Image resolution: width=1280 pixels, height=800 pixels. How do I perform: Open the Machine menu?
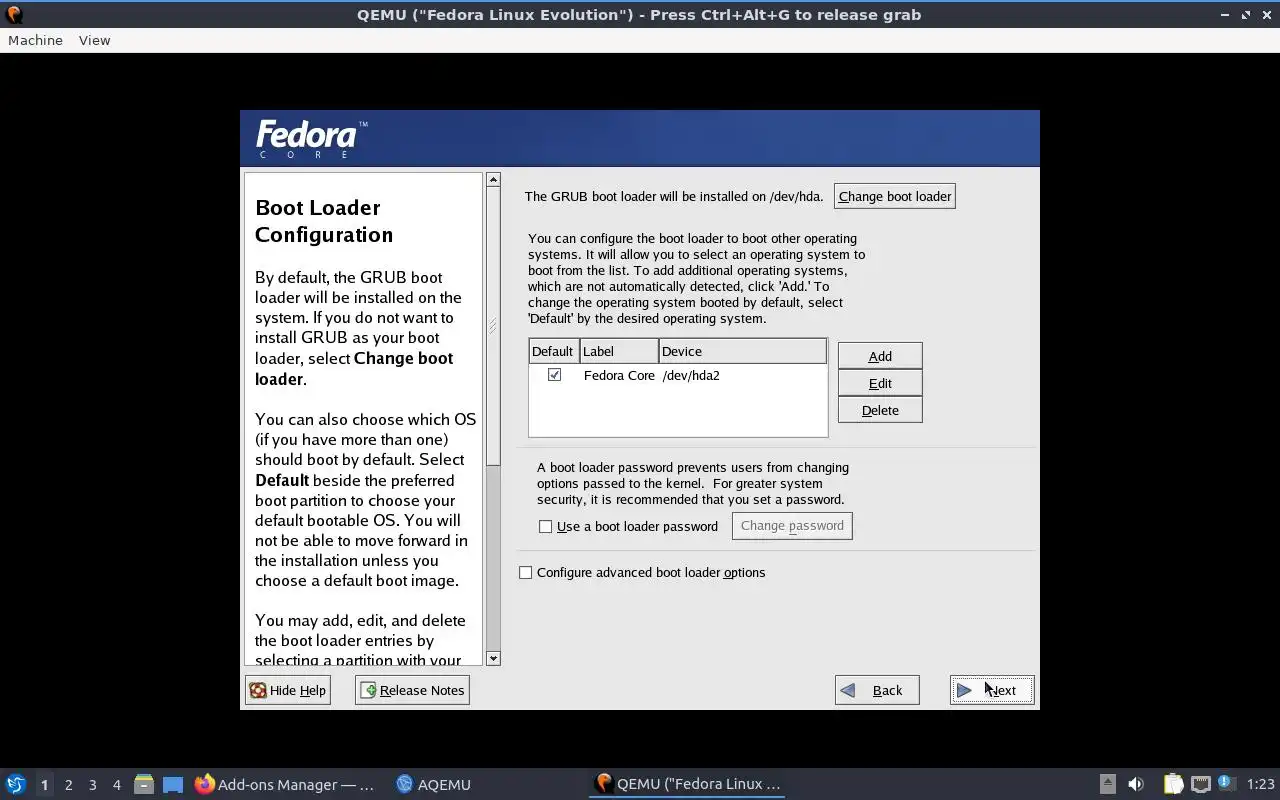click(x=35, y=40)
